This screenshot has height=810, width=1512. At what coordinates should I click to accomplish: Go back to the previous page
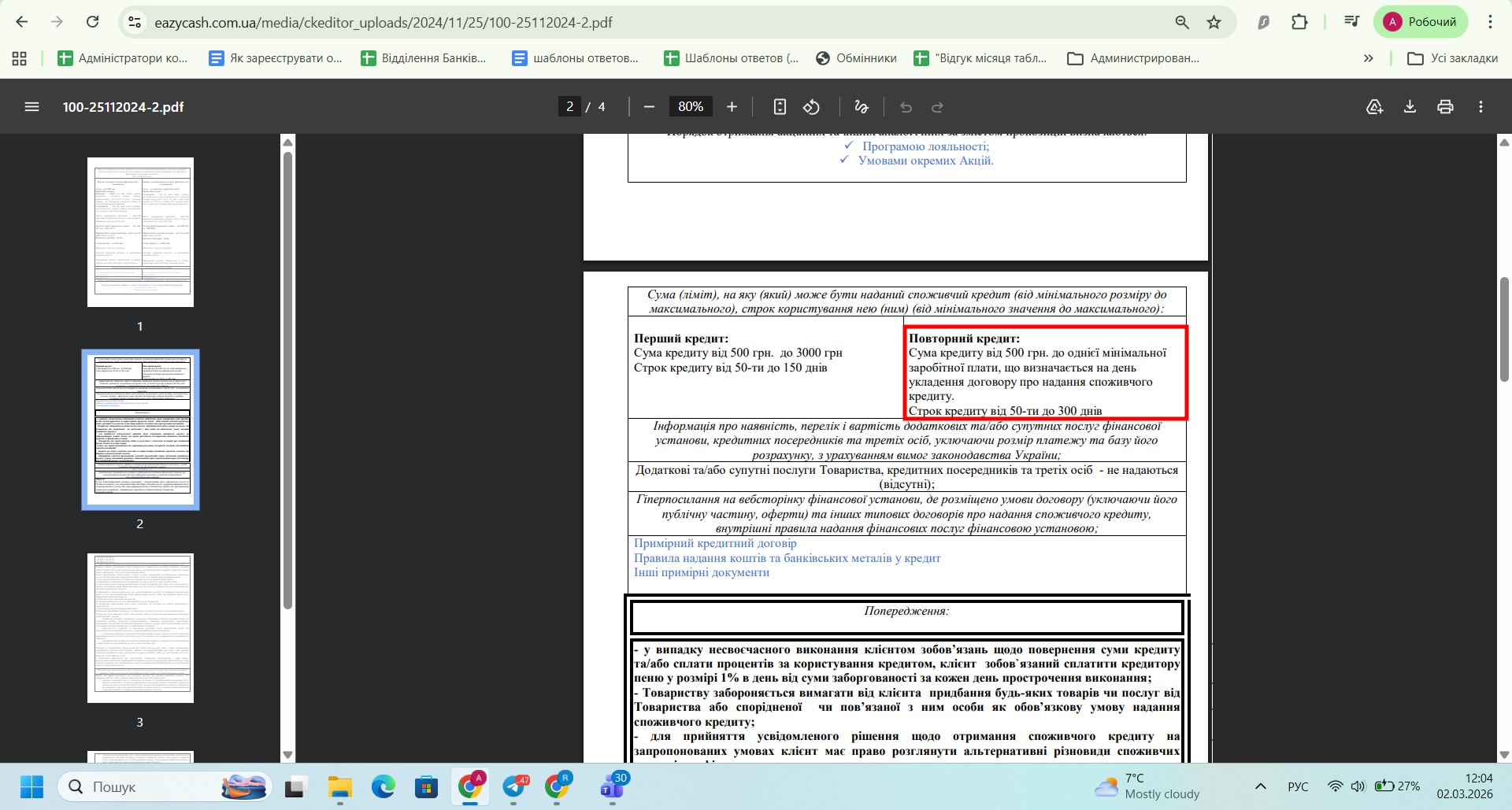[x=22, y=22]
